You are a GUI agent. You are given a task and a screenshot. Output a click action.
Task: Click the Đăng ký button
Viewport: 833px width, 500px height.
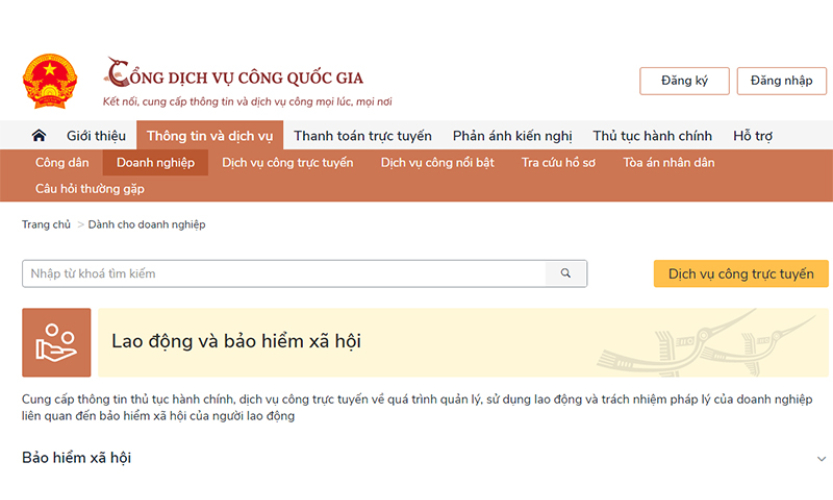click(x=684, y=81)
